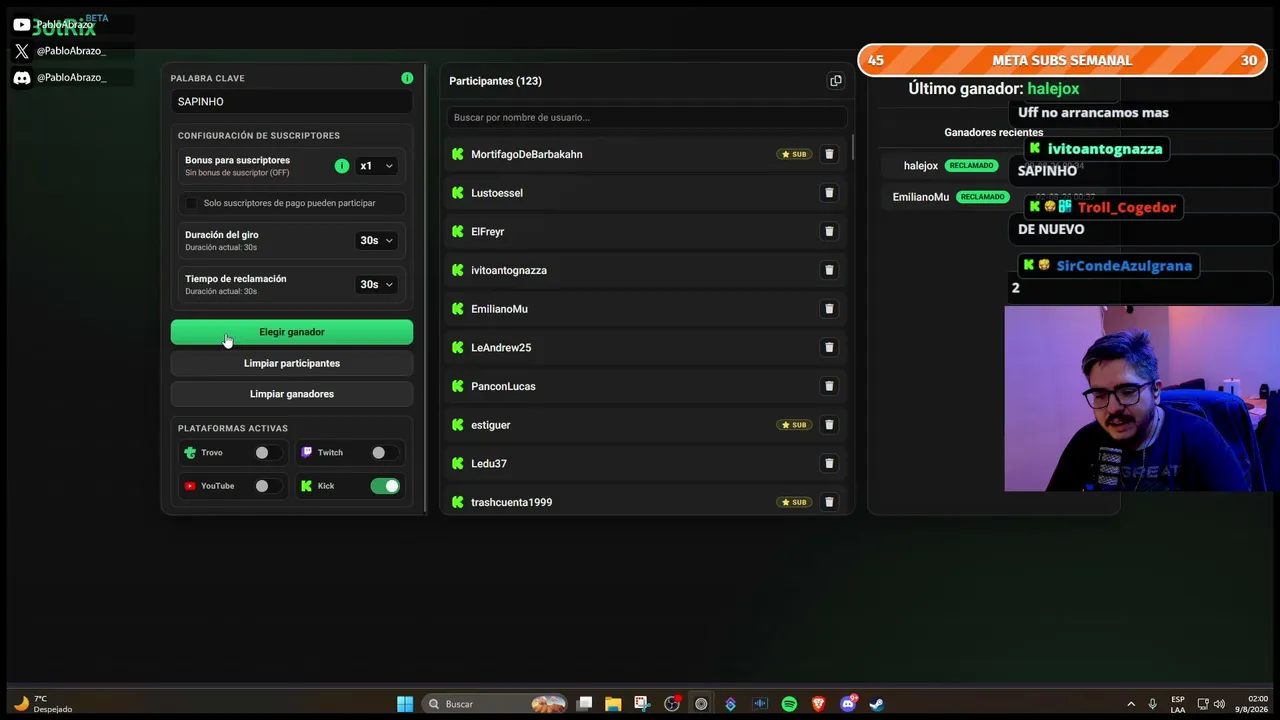Open Task View on taskbar
Screen dimensions: 1280x720
[x=585, y=704]
